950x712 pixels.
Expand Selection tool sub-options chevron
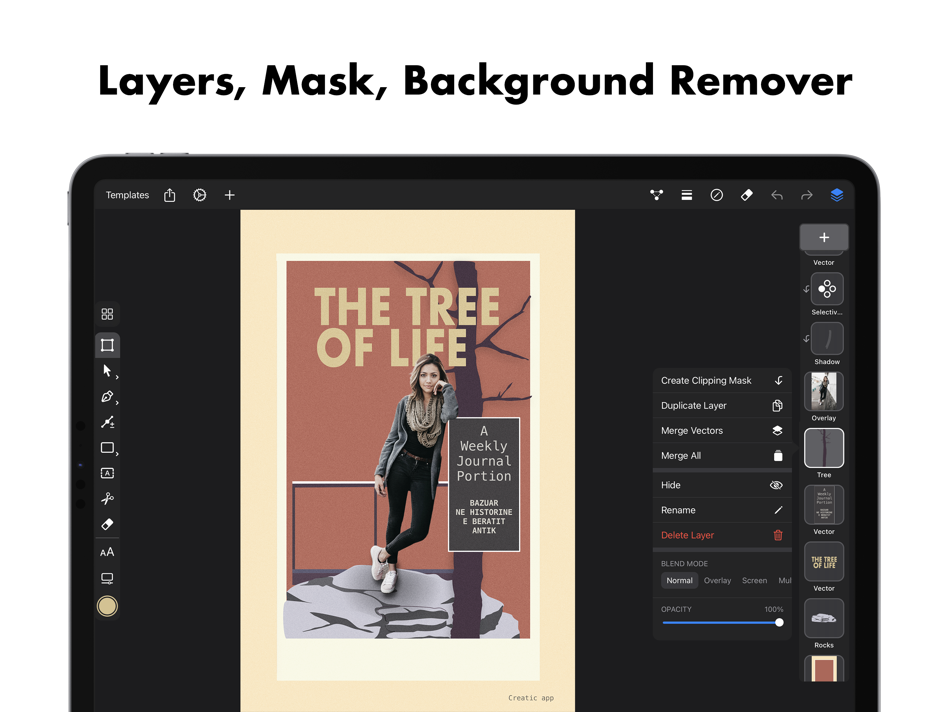point(117,377)
